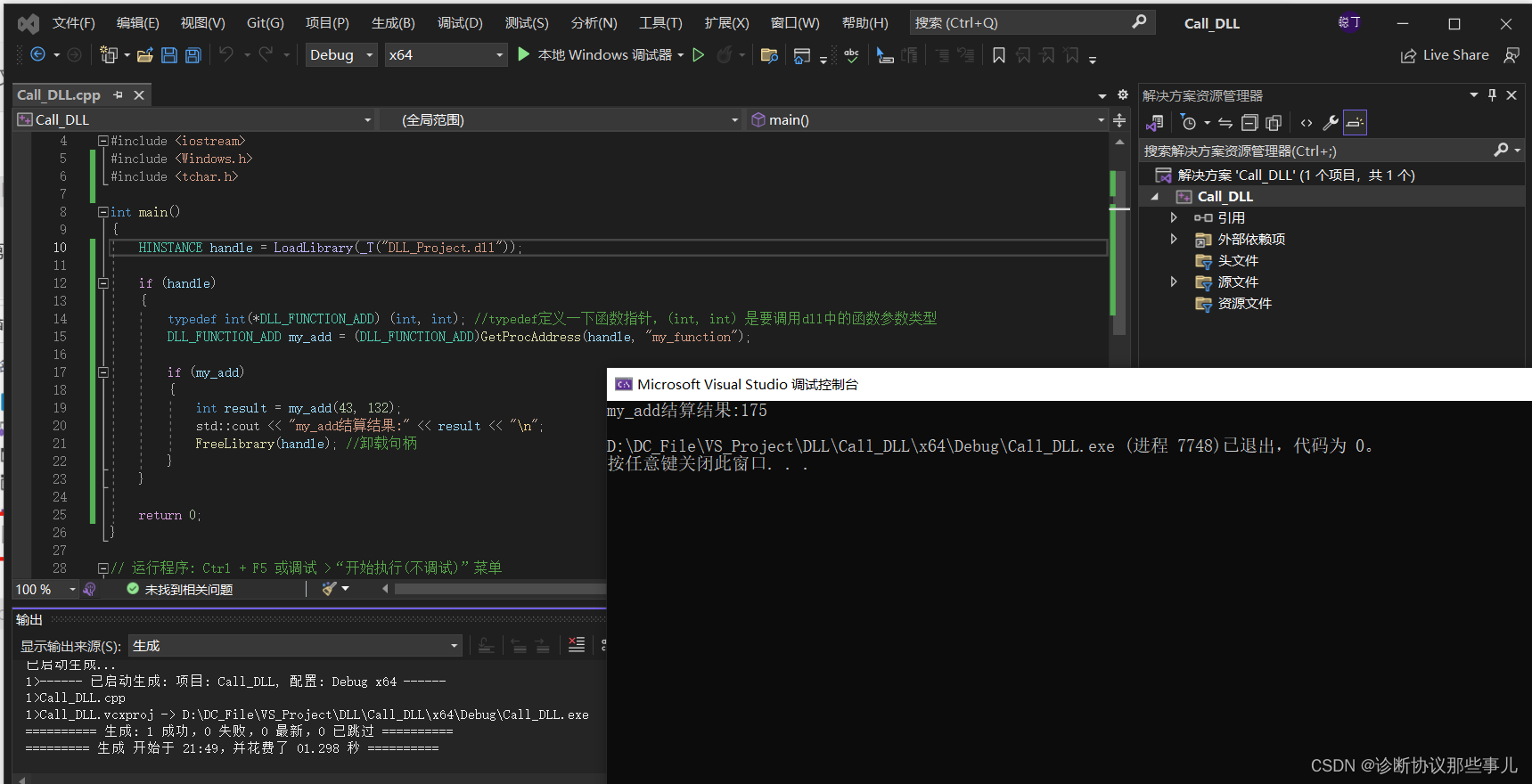Save the current file with disk icon
This screenshot has width=1532, height=784.
tap(169, 55)
